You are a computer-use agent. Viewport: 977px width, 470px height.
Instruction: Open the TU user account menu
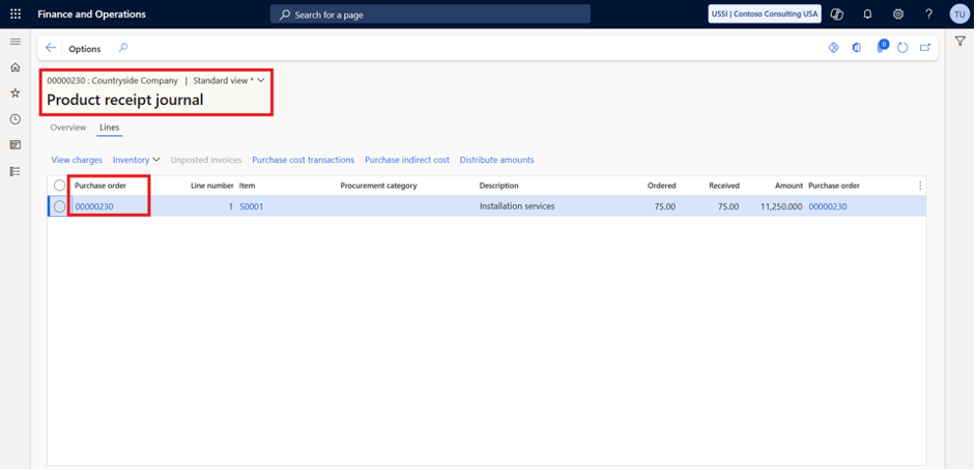tap(960, 14)
